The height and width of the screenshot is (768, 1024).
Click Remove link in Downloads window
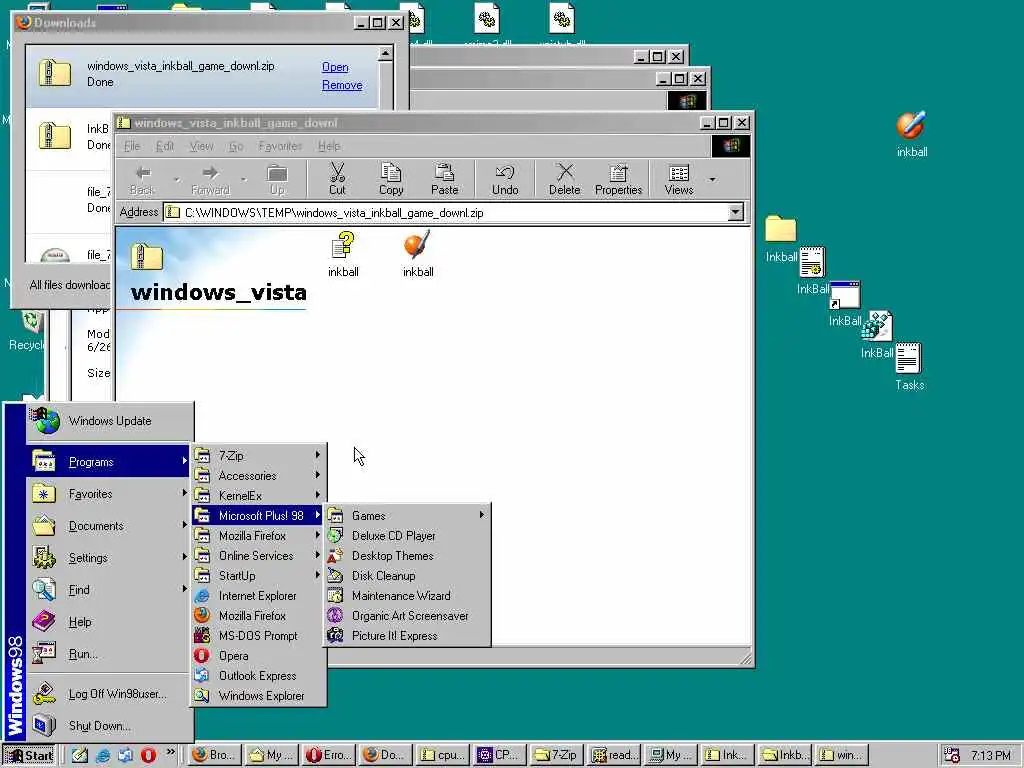pyautogui.click(x=342, y=85)
